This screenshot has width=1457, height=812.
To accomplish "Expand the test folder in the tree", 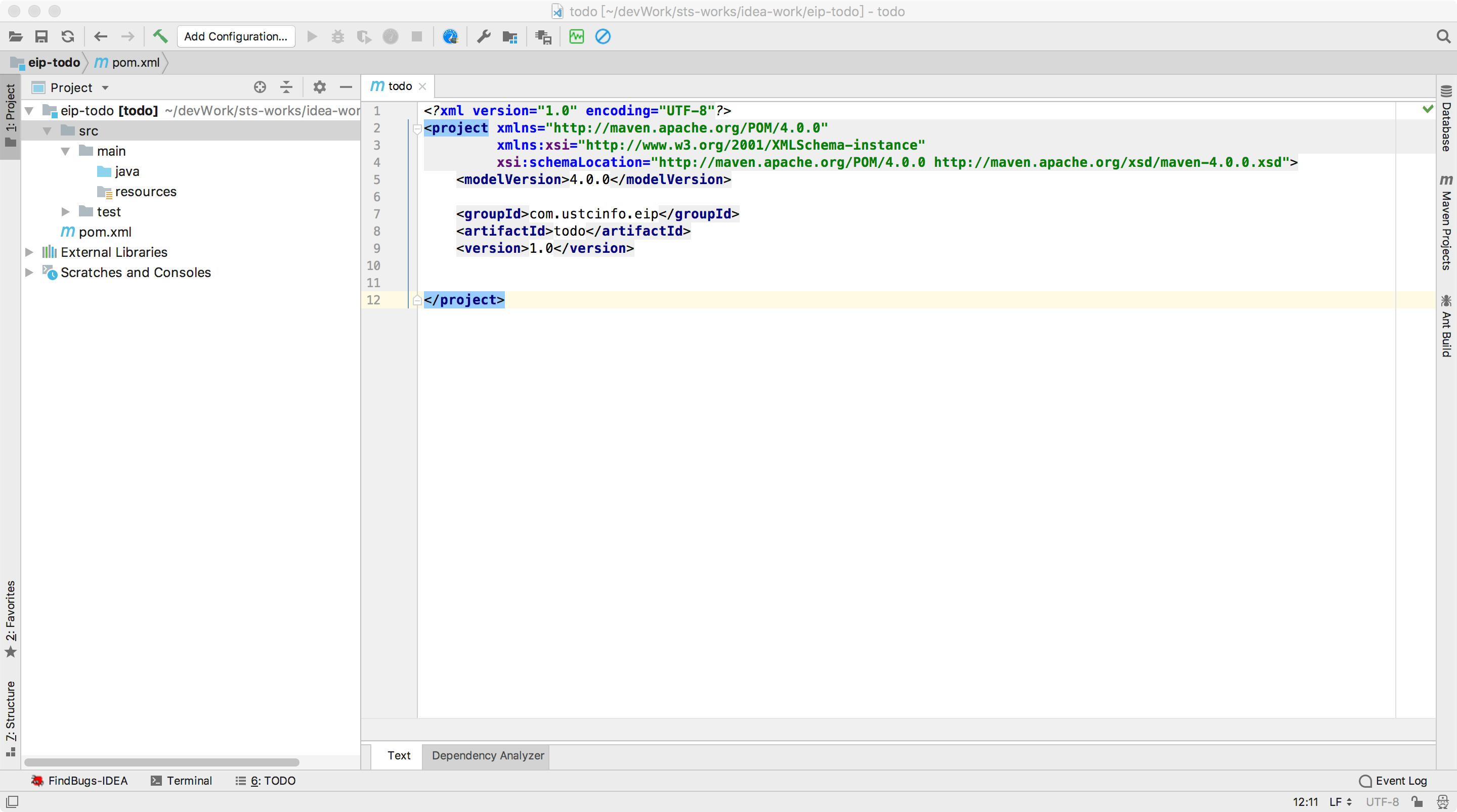I will click(x=66, y=211).
